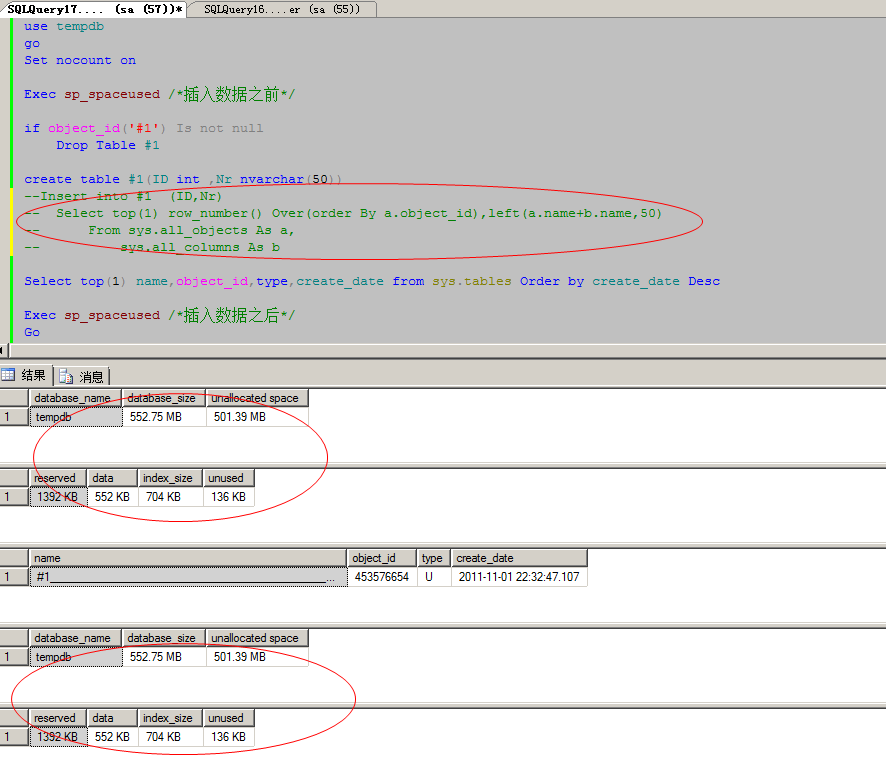Viewport: 886px width, 761px height.
Task: Click the index_size header in second grid
Action: coord(168,478)
